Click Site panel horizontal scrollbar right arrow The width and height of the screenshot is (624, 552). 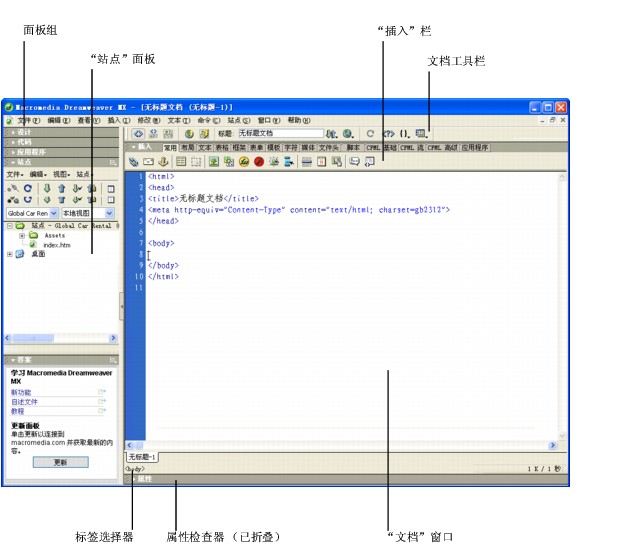point(113,338)
